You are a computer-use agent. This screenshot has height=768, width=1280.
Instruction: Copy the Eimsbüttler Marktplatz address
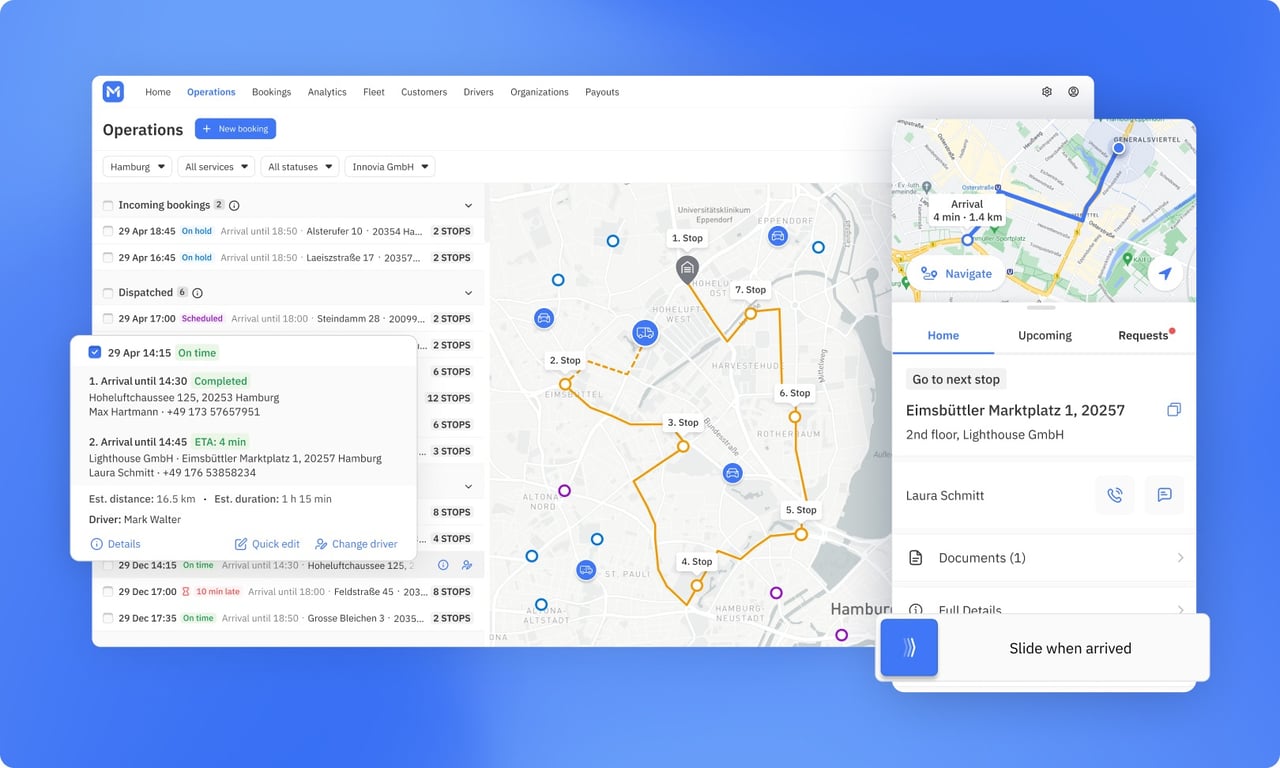coord(1174,410)
